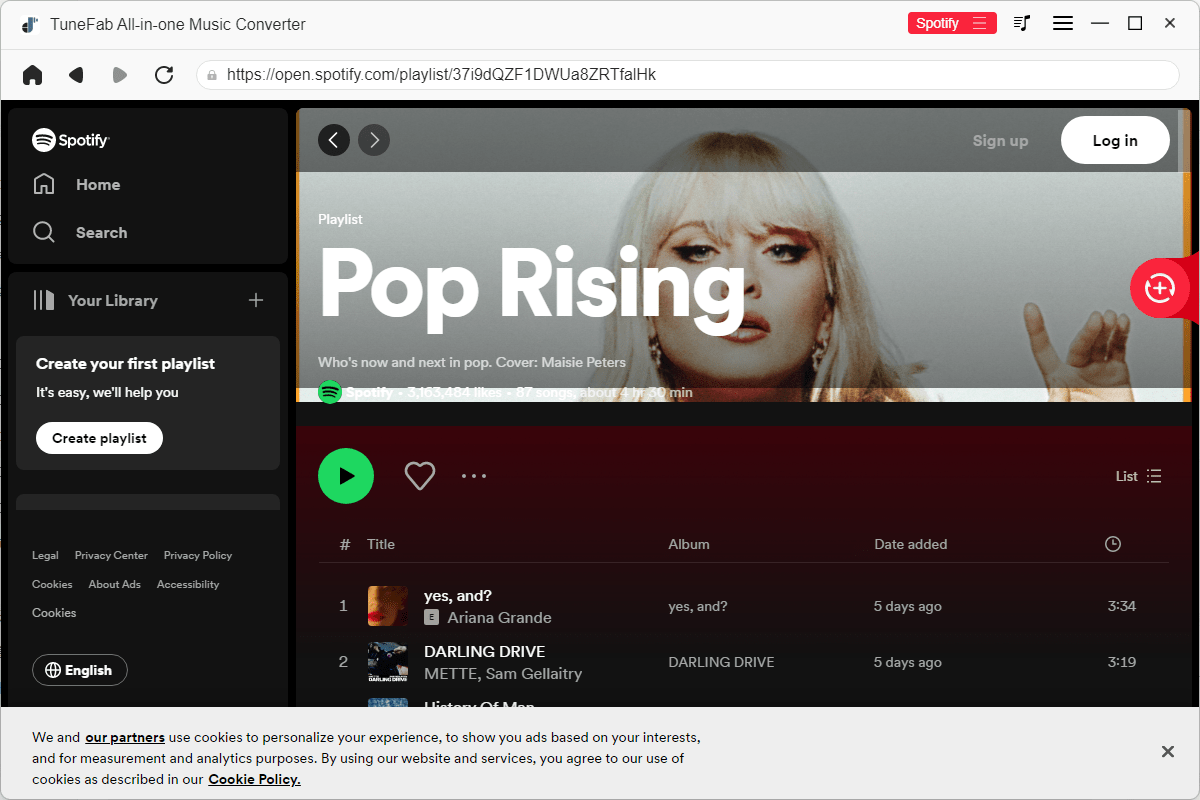The height and width of the screenshot is (800, 1200).
Task: Open the Cookie Policy link
Action: click(254, 779)
